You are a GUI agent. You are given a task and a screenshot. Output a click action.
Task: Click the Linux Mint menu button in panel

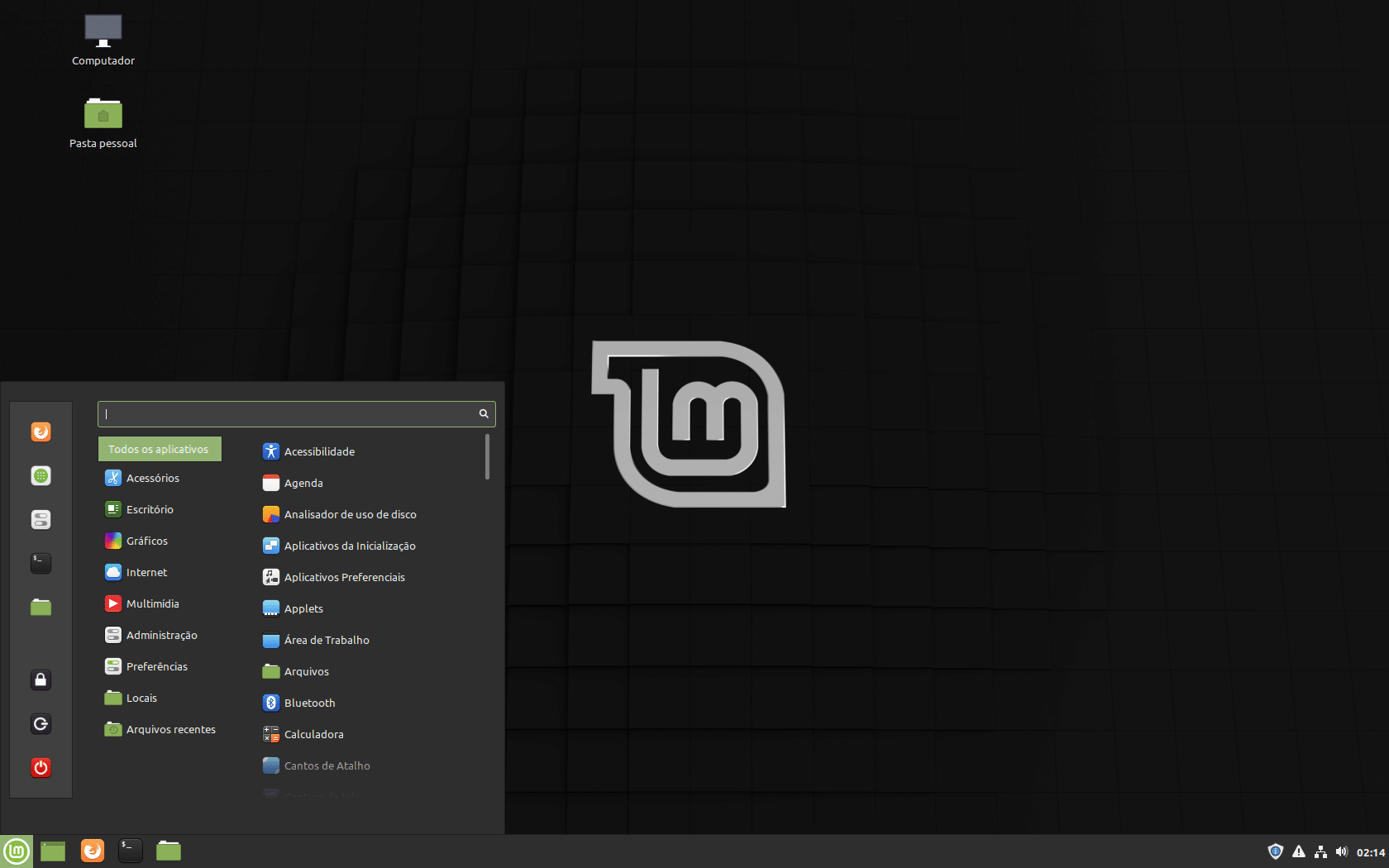click(17, 851)
